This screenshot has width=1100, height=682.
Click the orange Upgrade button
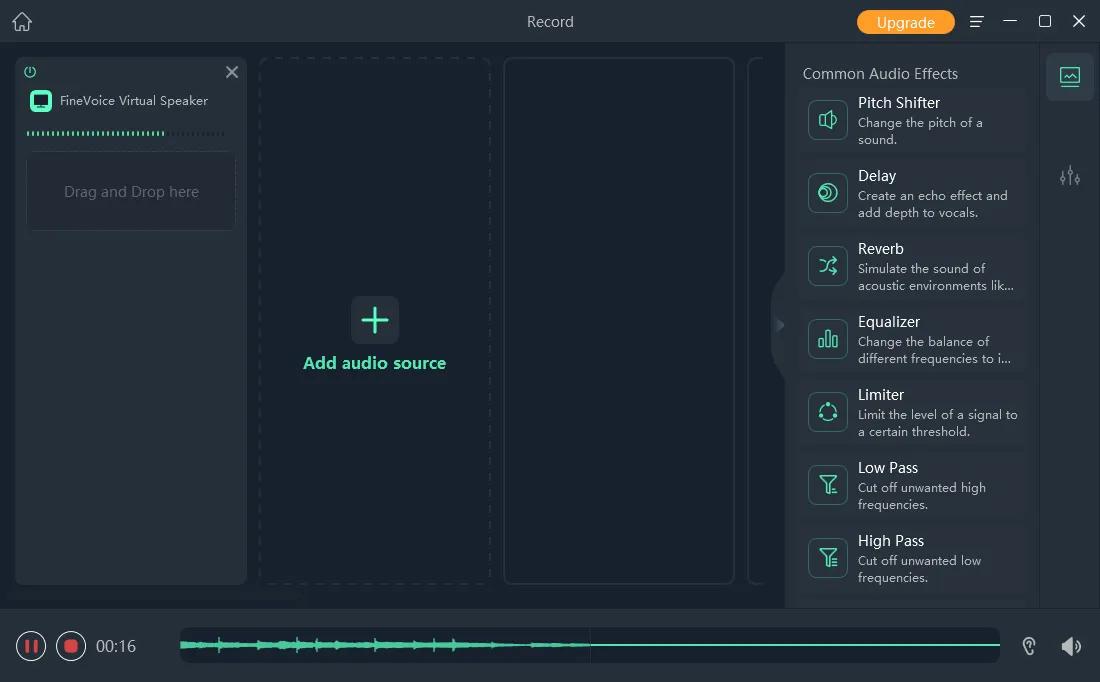click(905, 22)
